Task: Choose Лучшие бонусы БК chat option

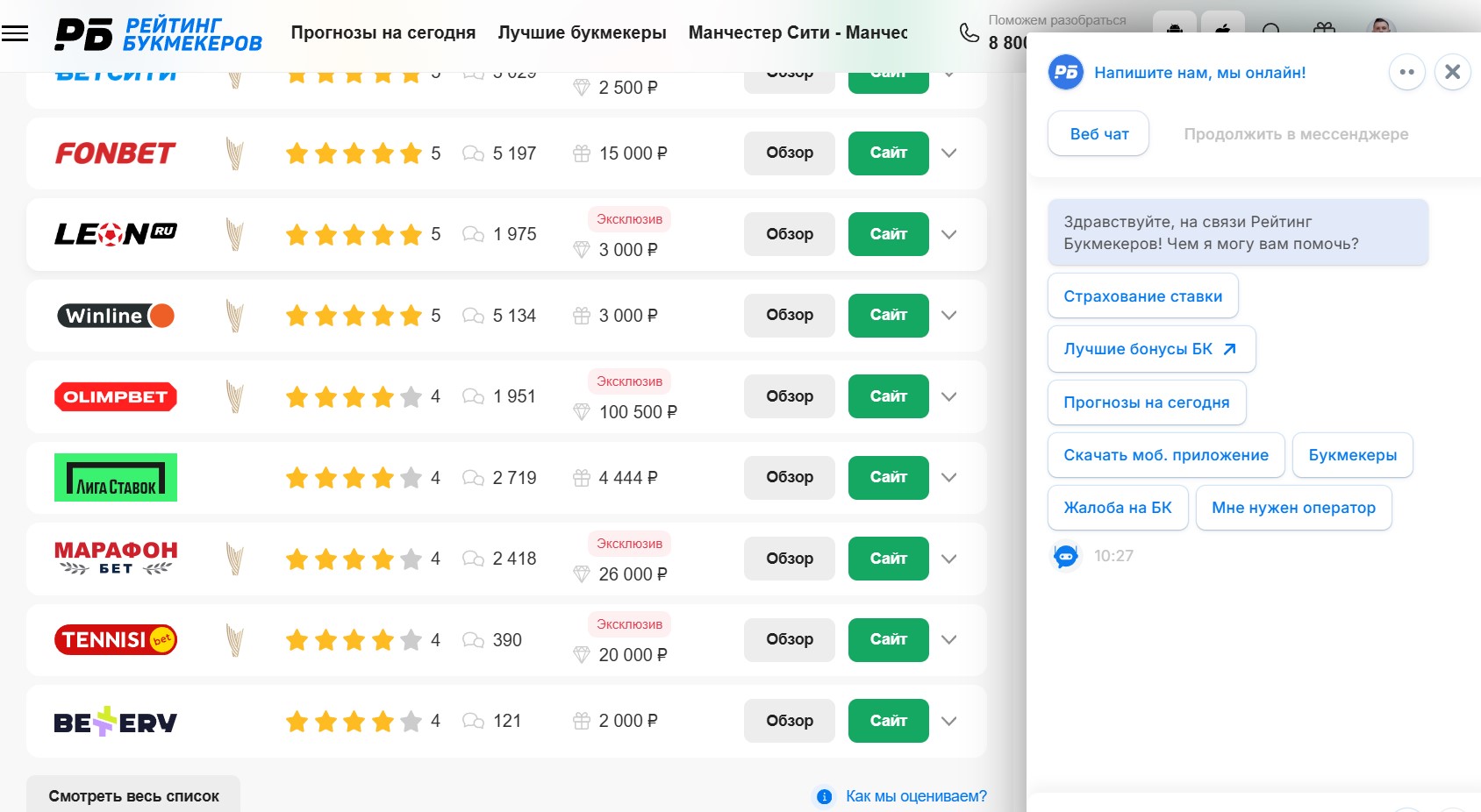Action: point(1152,349)
